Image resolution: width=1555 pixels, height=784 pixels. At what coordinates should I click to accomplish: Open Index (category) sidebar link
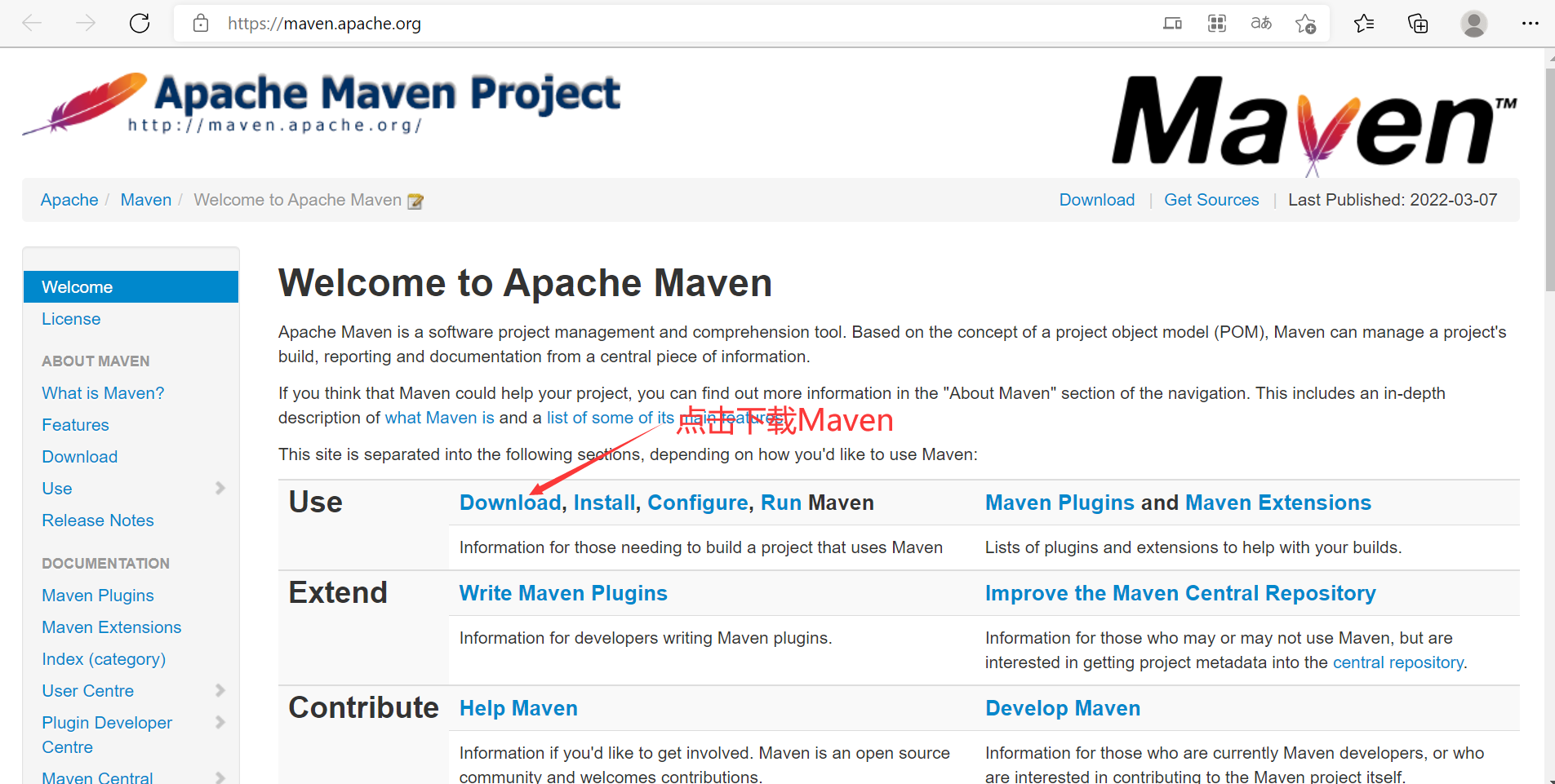(x=104, y=659)
